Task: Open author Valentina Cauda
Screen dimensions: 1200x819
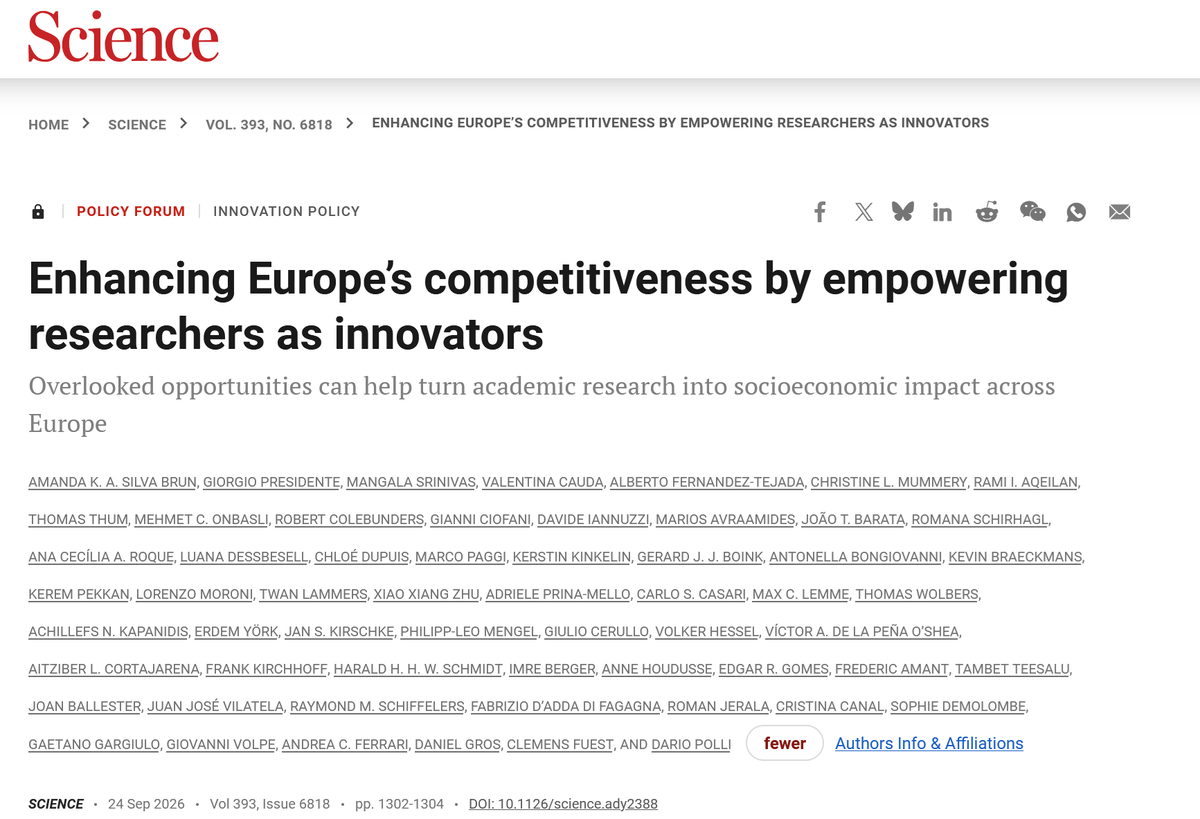Action: point(542,482)
